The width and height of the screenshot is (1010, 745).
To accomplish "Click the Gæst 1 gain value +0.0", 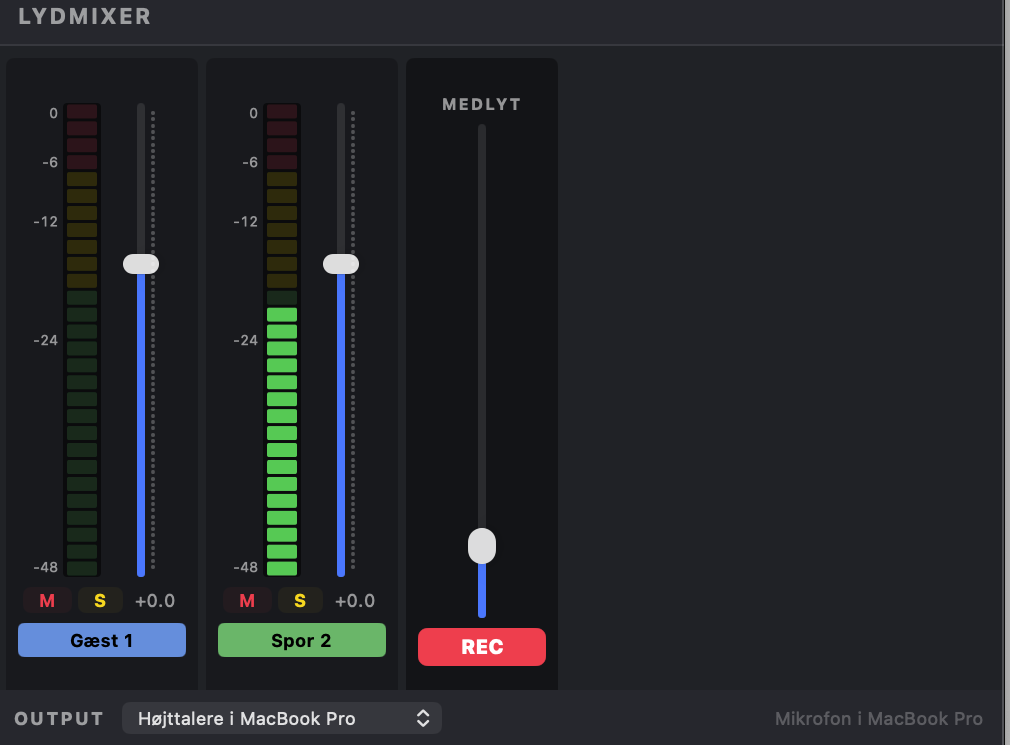I will 155,601.
